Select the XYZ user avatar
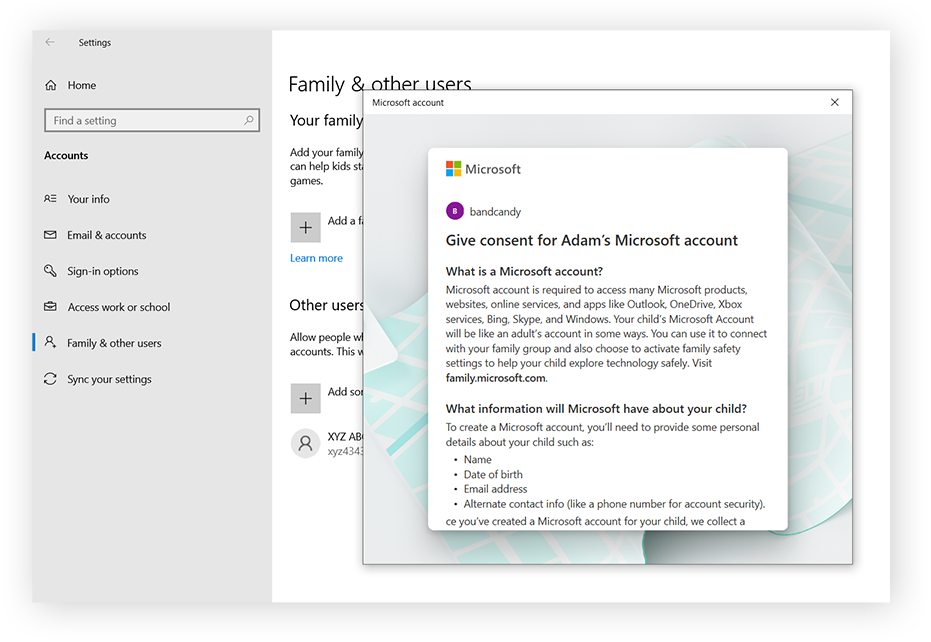This screenshot has height=642, width=931. [305, 443]
